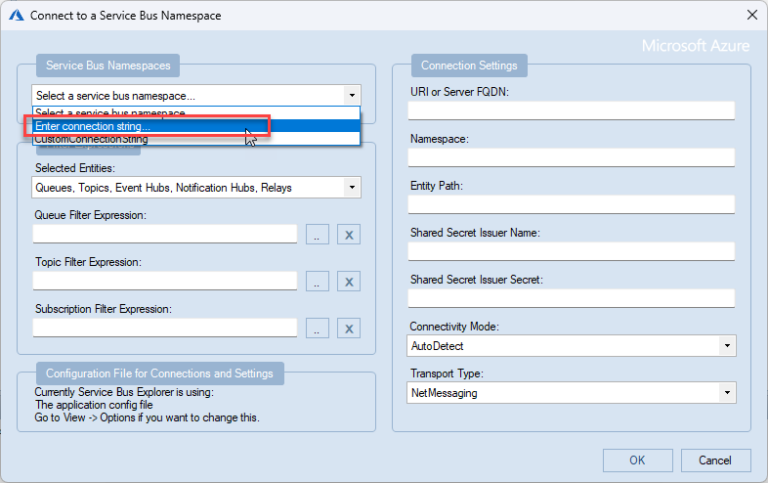The image size is (768, 483).
Task: Open Subscription Filter Expression editor ellipsis button
Action: 317,328
